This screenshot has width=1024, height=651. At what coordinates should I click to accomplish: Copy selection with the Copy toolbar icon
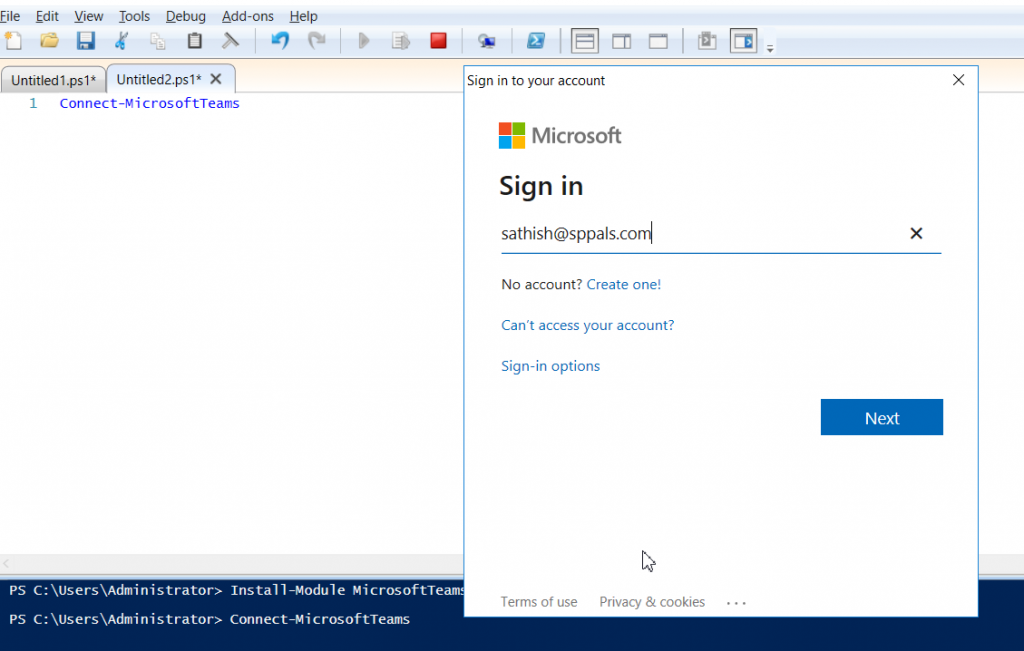click(x=157, y=41)
